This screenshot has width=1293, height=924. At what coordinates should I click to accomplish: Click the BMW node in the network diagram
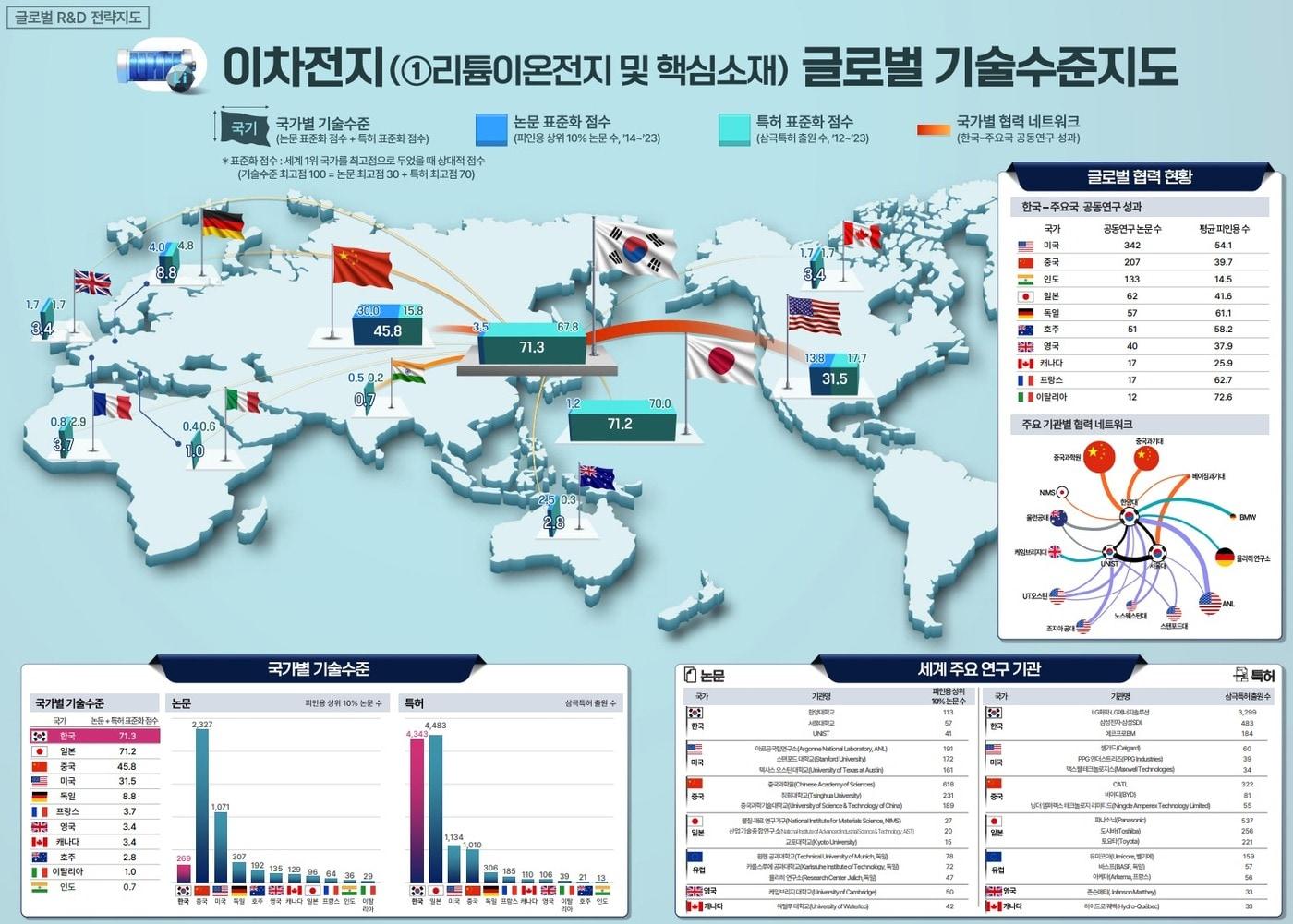[x=1233, y=517]
